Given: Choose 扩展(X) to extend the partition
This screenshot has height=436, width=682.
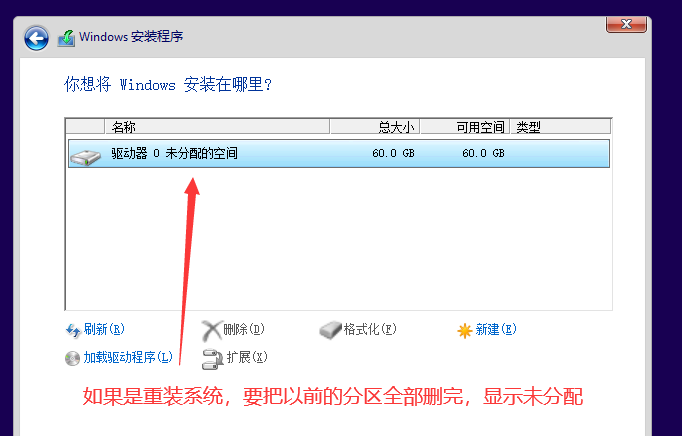Looking at the screenshot, I should (x=247, y=357).
